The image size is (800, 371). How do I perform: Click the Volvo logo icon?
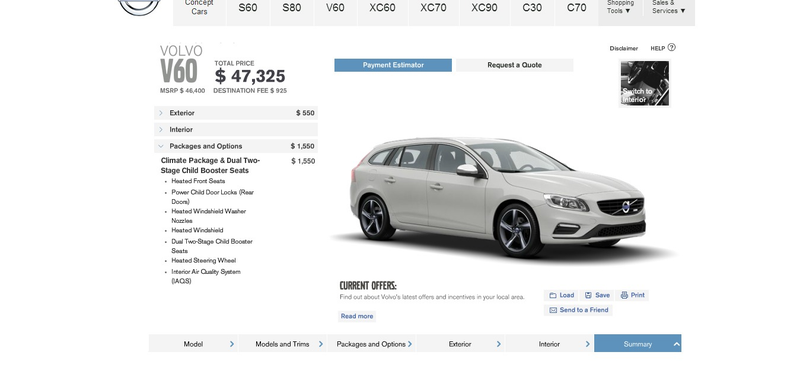pyautogui.click(x=139, y=6)
